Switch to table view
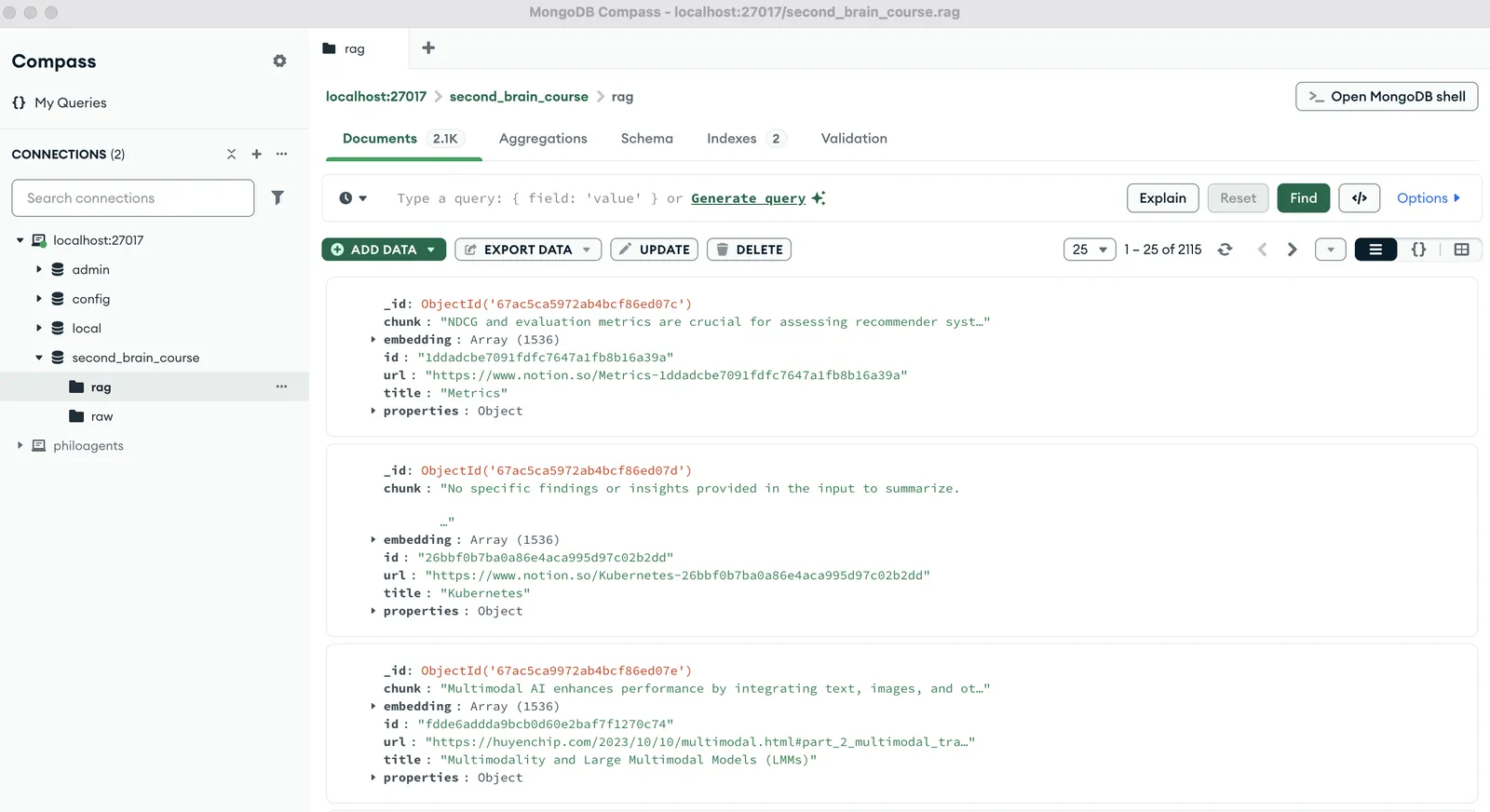This screenshot has width=1490, height=812. [1461, 250]
